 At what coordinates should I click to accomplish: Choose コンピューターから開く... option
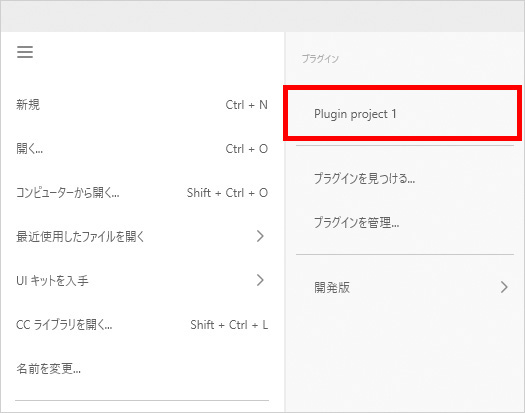68,193
